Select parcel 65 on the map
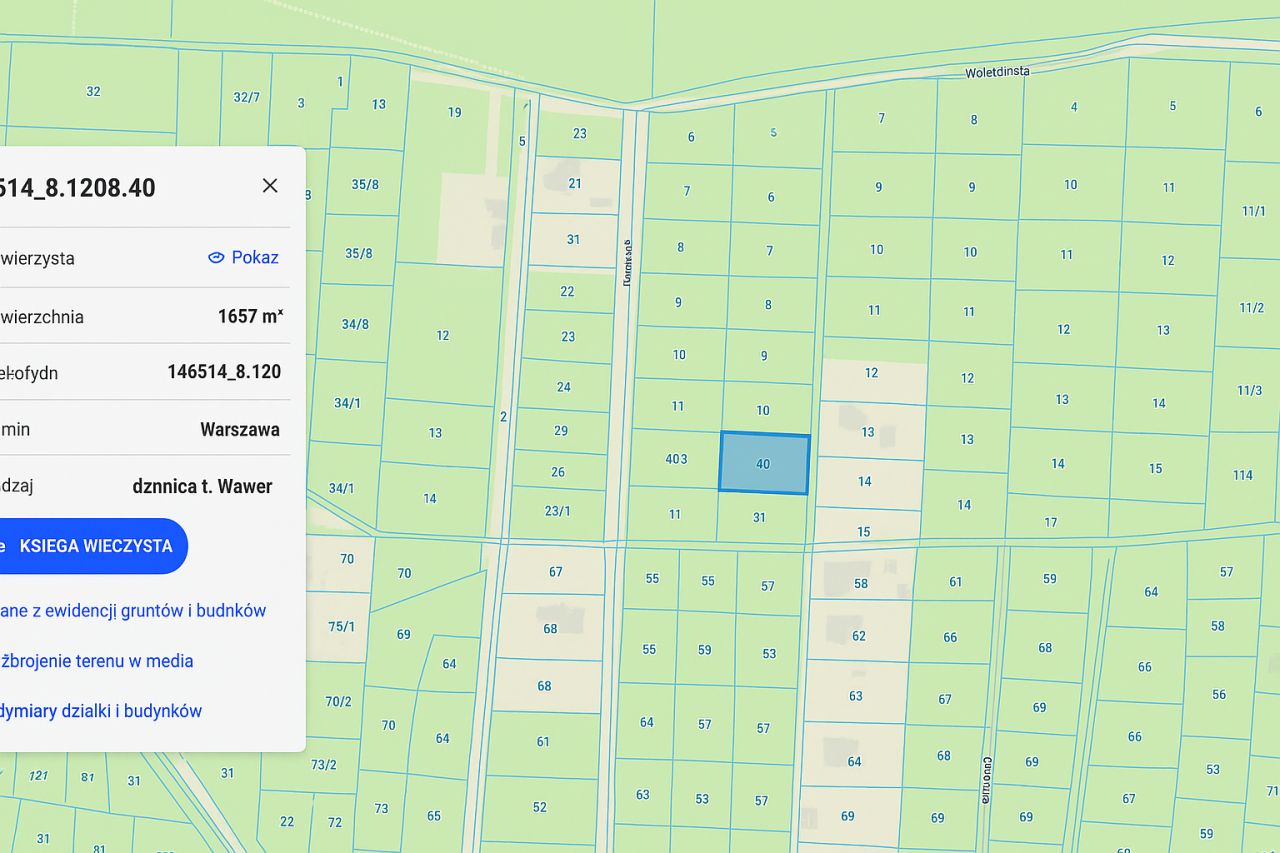 click(434, 816)
